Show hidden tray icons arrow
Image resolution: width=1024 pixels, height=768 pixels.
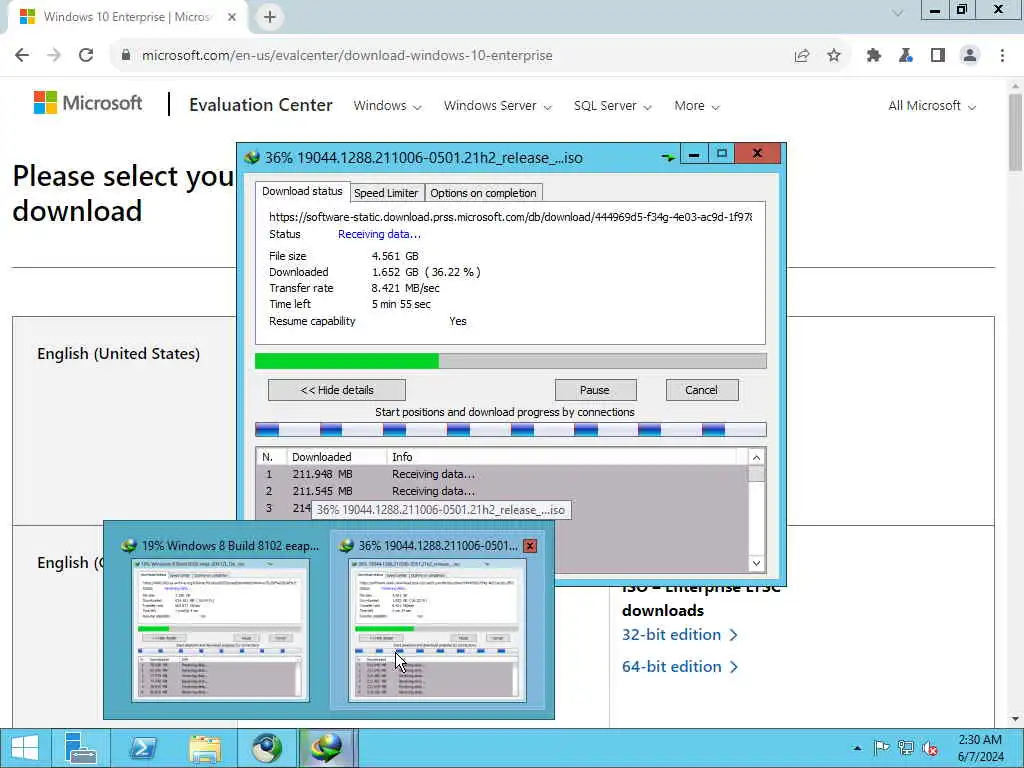tap(857, 748)
